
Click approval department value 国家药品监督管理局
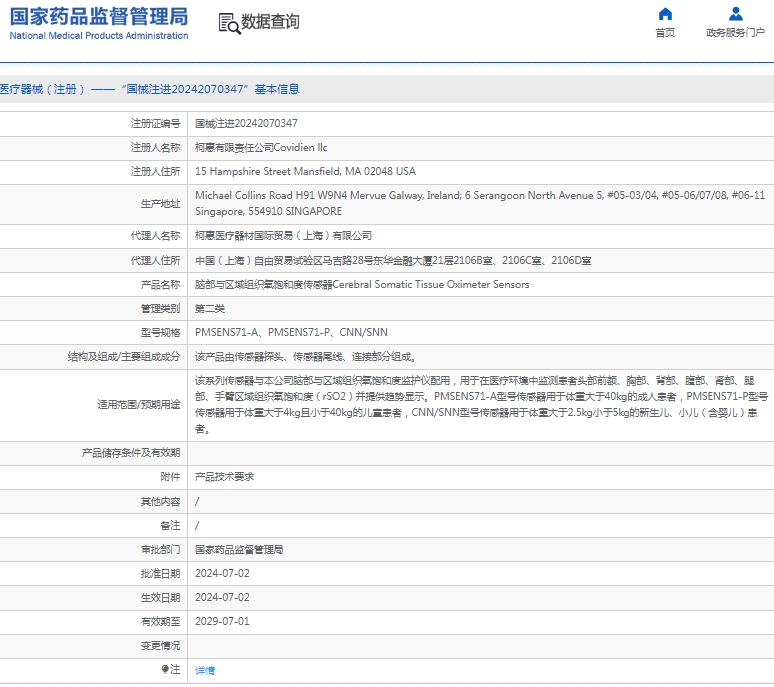click(239, 550)
